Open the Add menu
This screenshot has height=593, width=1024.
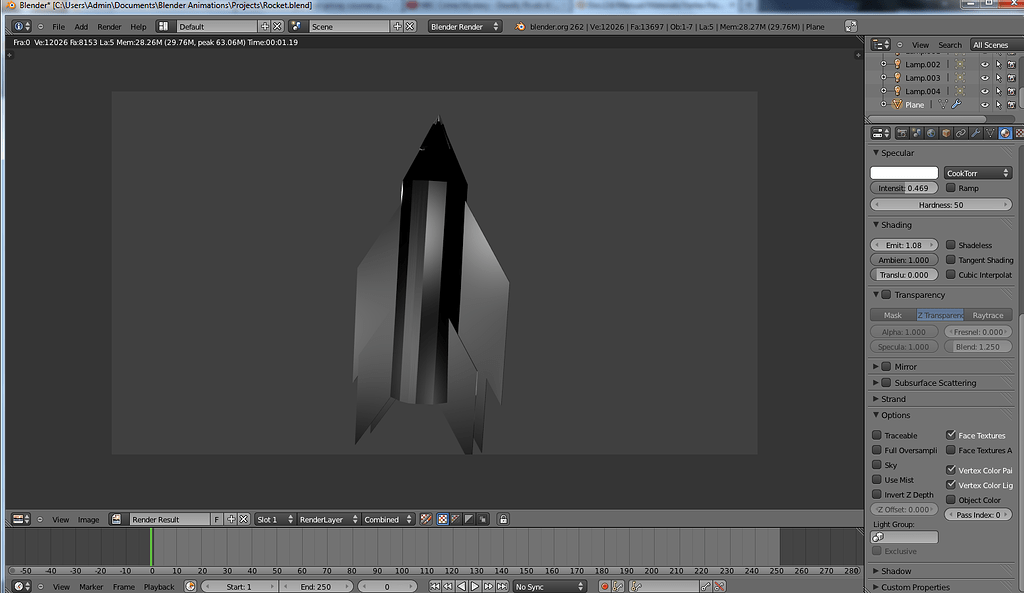pyautogui.click(x=81, y=27)
